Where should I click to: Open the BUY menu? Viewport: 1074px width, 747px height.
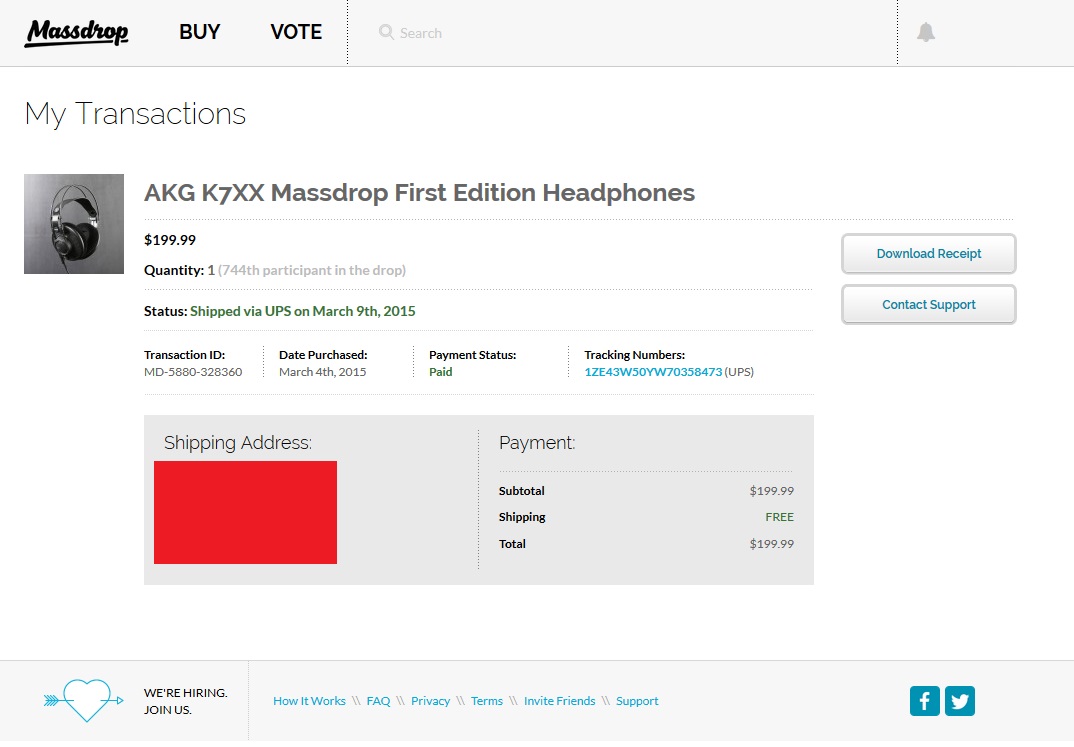[199, 32]
